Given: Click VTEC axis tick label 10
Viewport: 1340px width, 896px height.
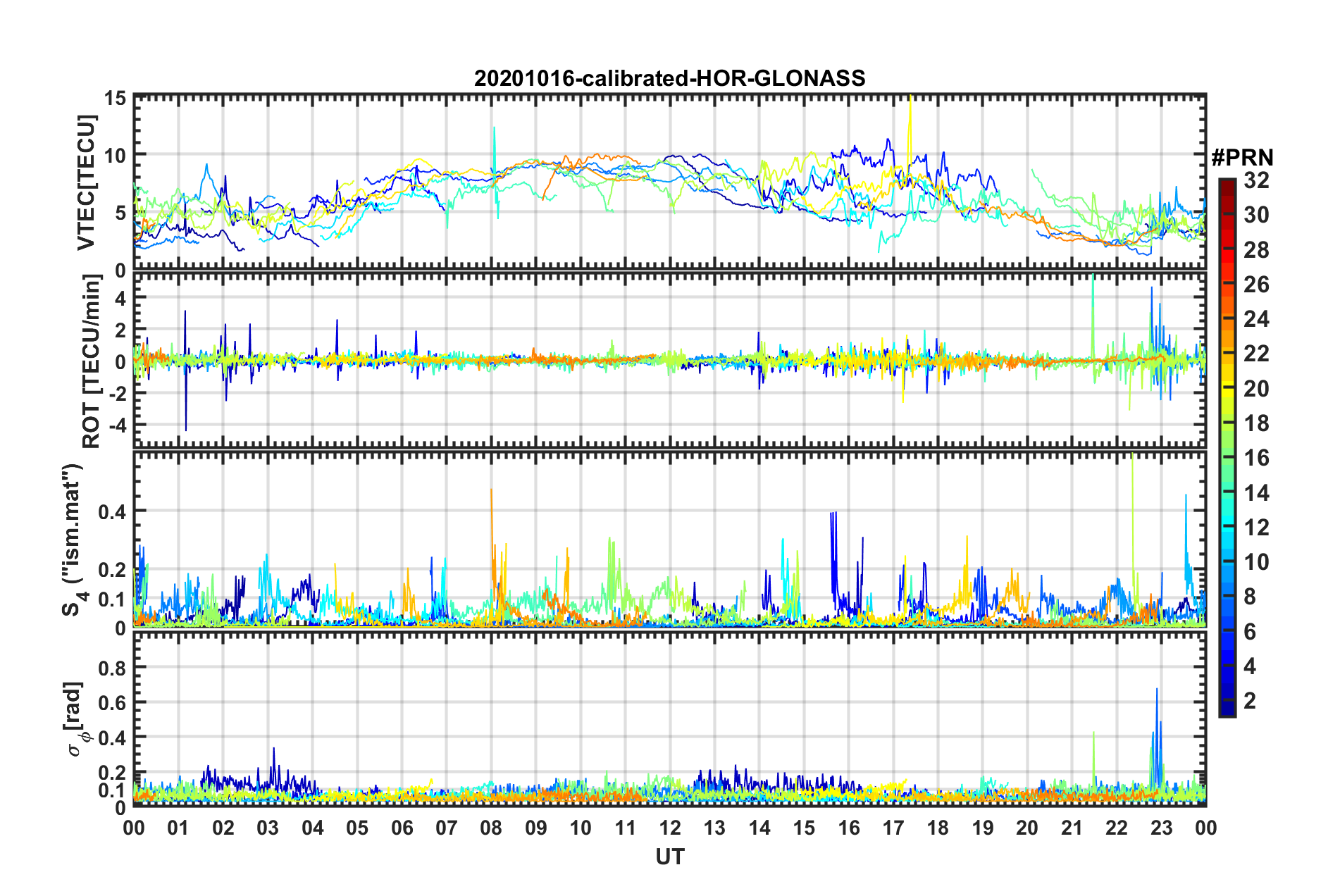Looking at the screenshot, I should pyautogui.click(x=115, y=155).
